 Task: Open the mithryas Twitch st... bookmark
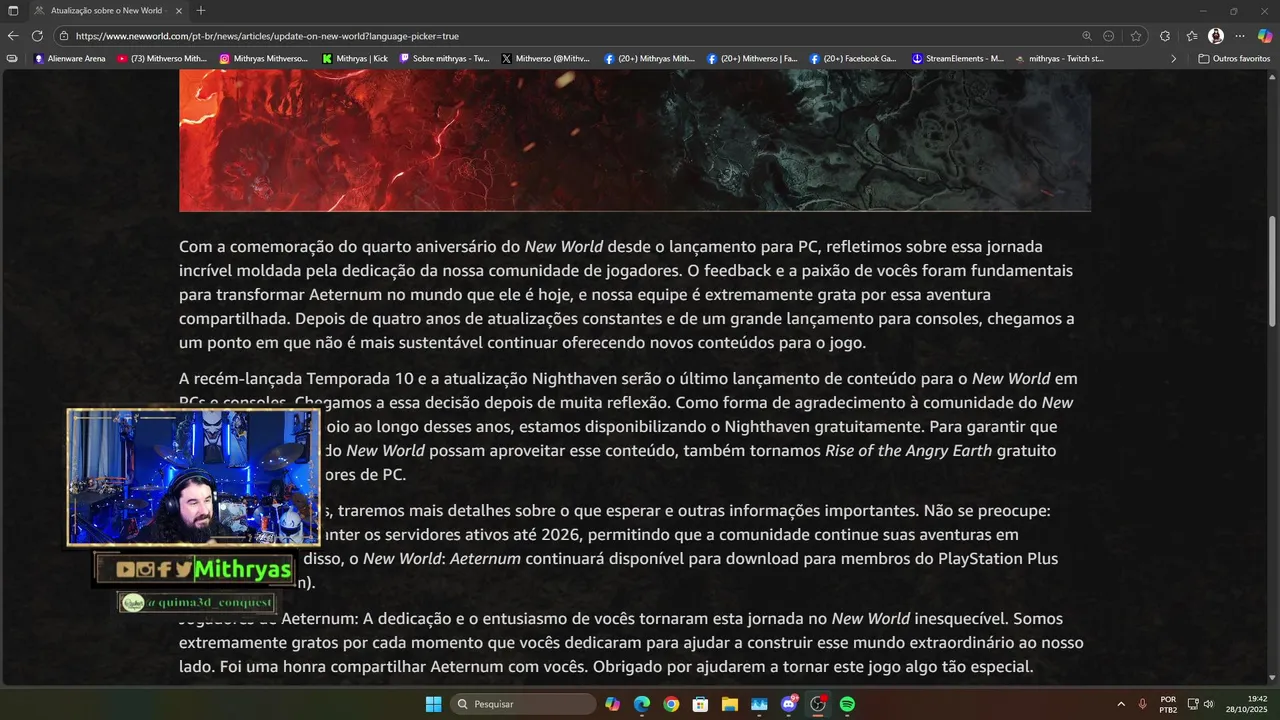click(1059, 59)
